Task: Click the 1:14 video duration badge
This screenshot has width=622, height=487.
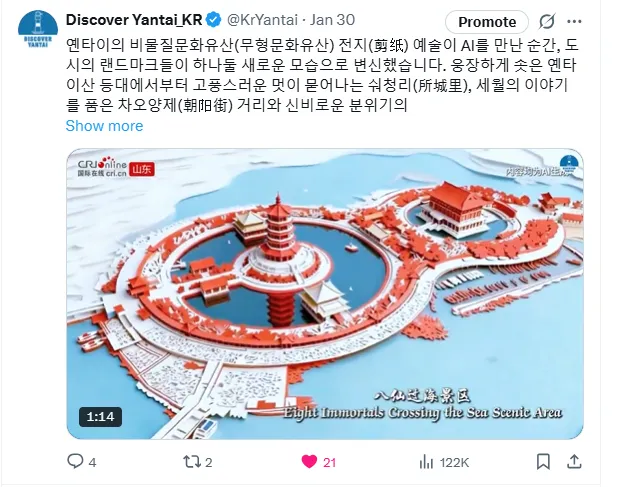Action: (x=100, y=417)
